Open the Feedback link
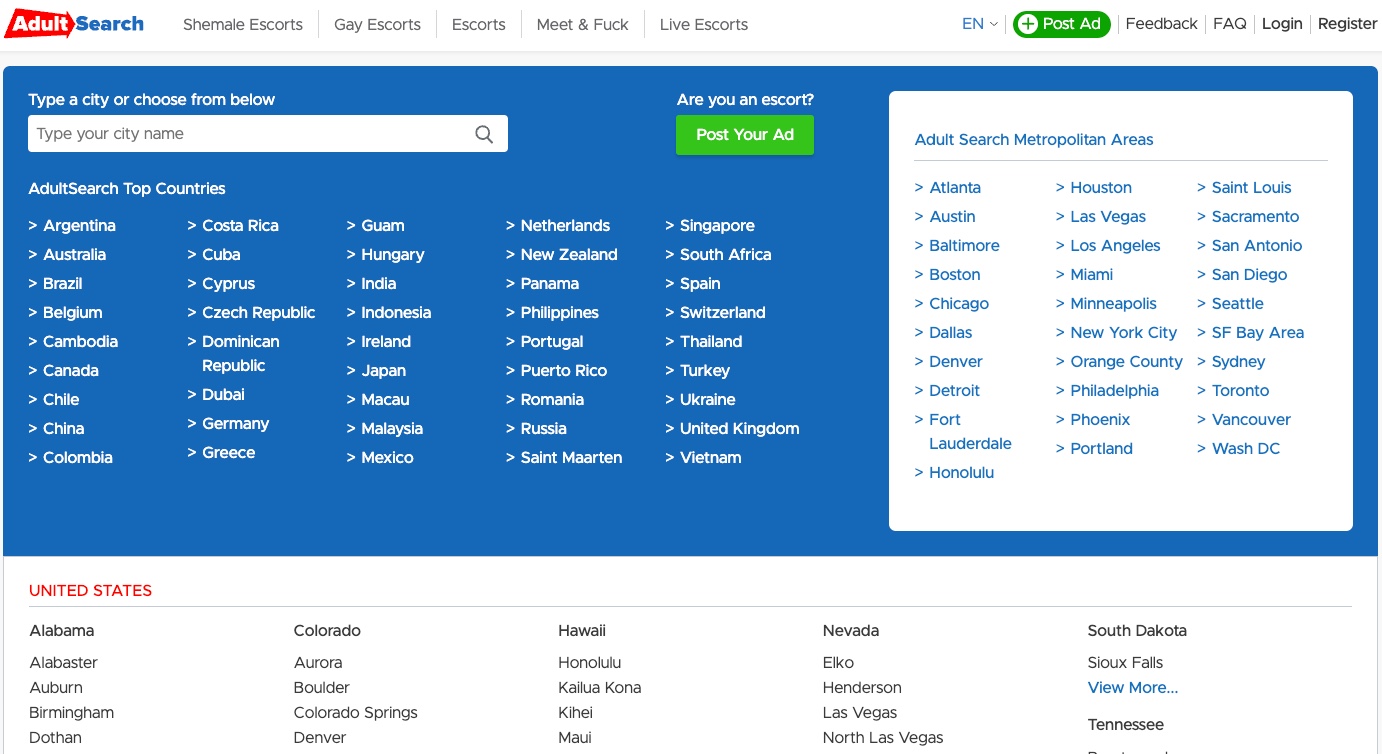 pos(1161,24)
